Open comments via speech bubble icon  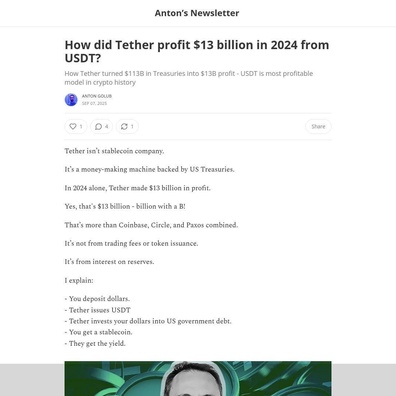coord(102,126)
